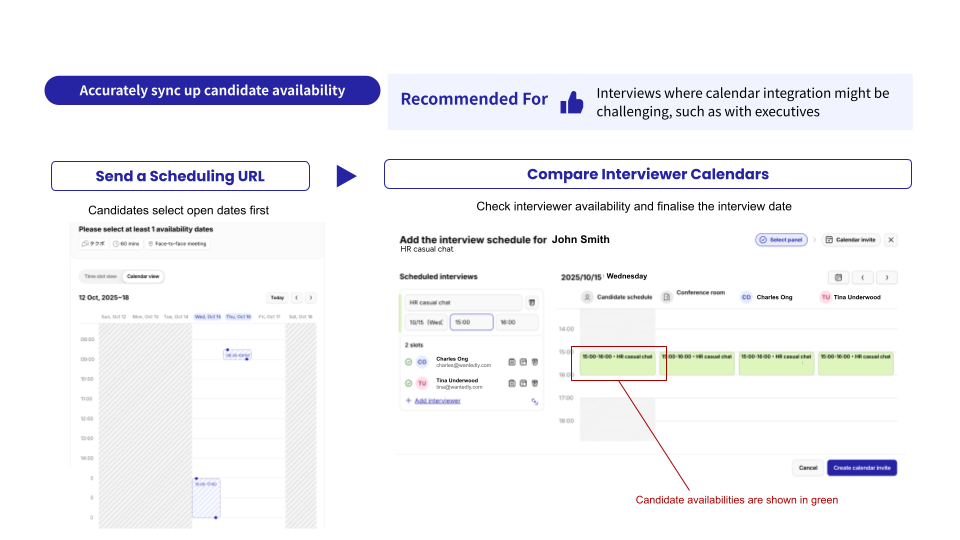Screen dimensions: 960x540
Task: Go to previous day in interviewer calendar
Action: pyautogui.click(x=862, y=277)
